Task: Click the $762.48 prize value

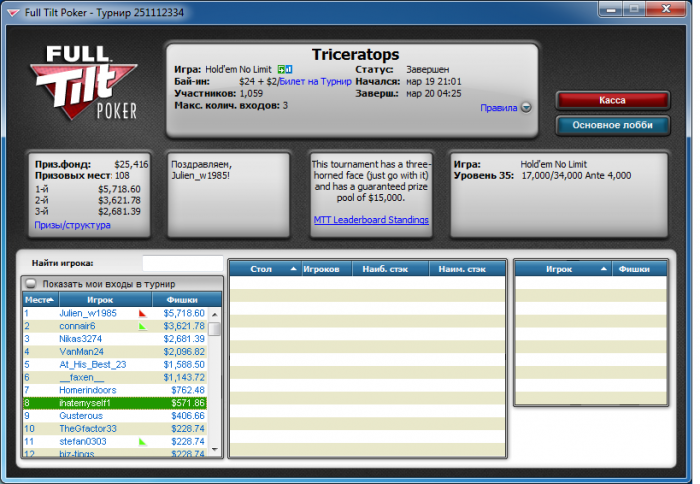Action: [188, 390]
